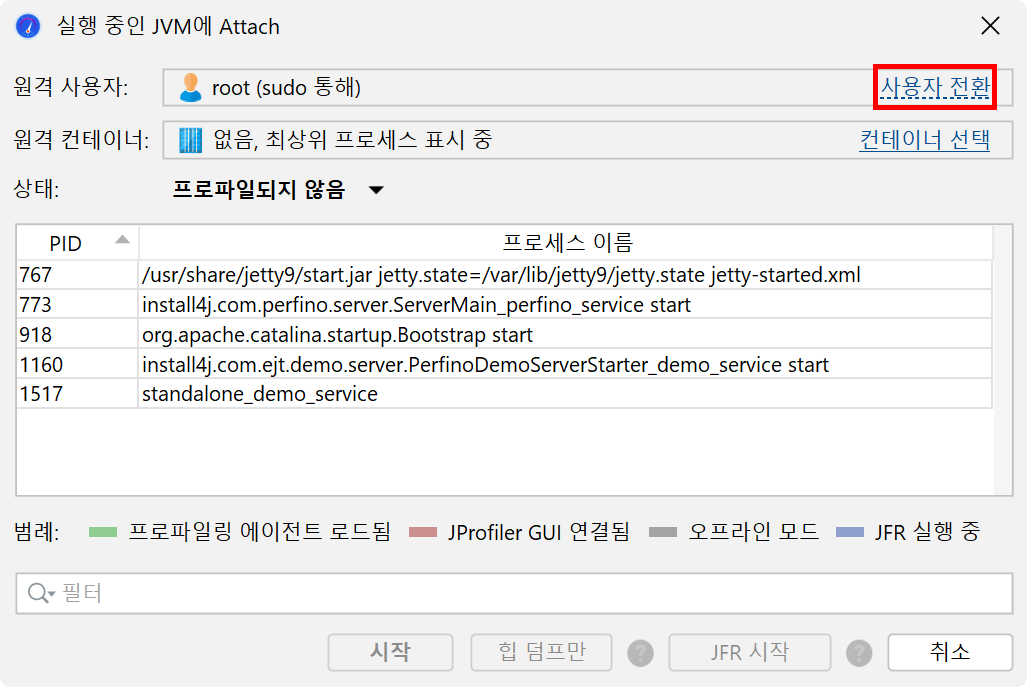Click the red JProfiler GUI 연결됨 swatch
Image resolution: width=1027 pixels, height=687 pixels.
pos(422,532)
